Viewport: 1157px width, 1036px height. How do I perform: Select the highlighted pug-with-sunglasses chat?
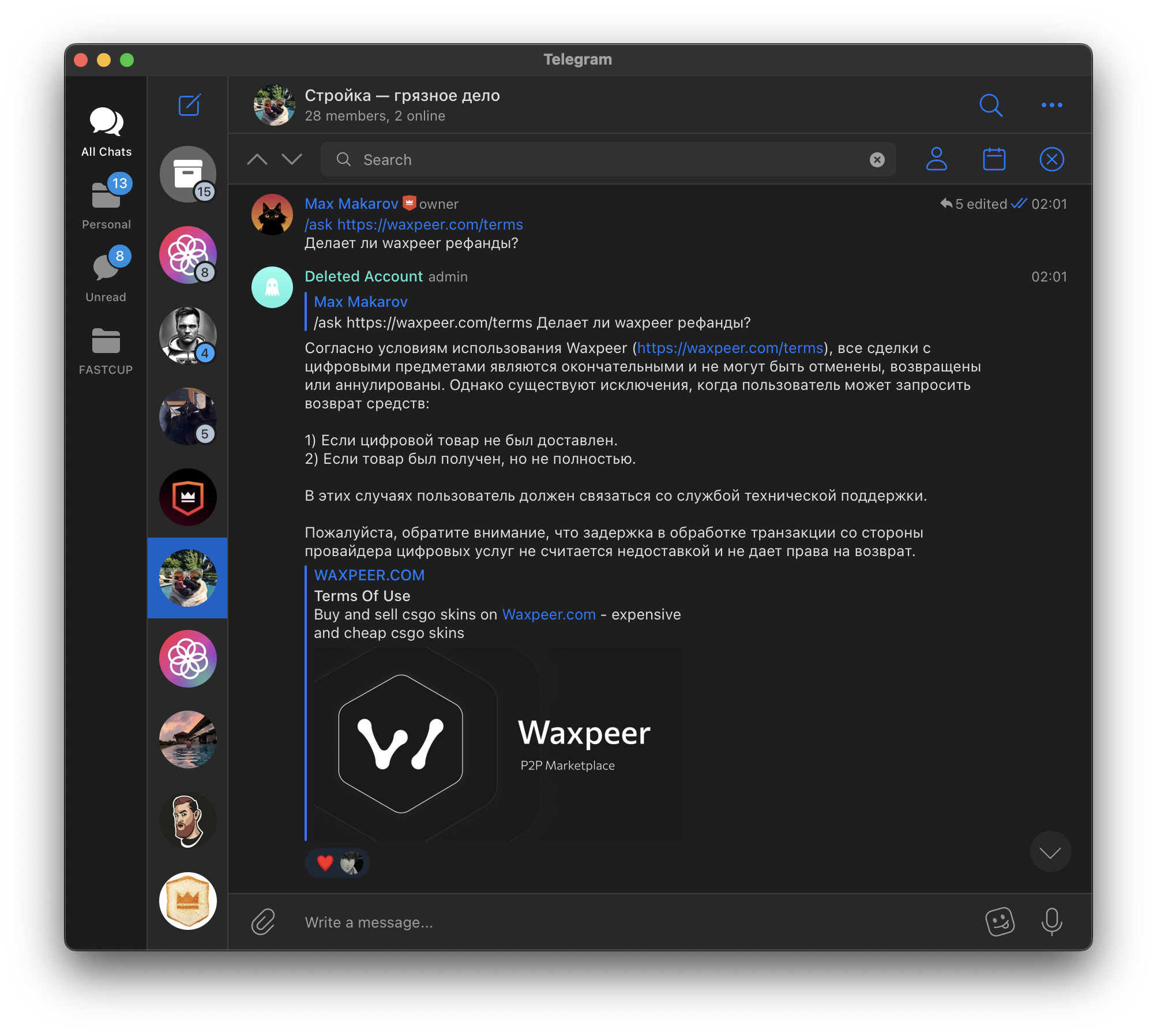[x=188, y=577]
